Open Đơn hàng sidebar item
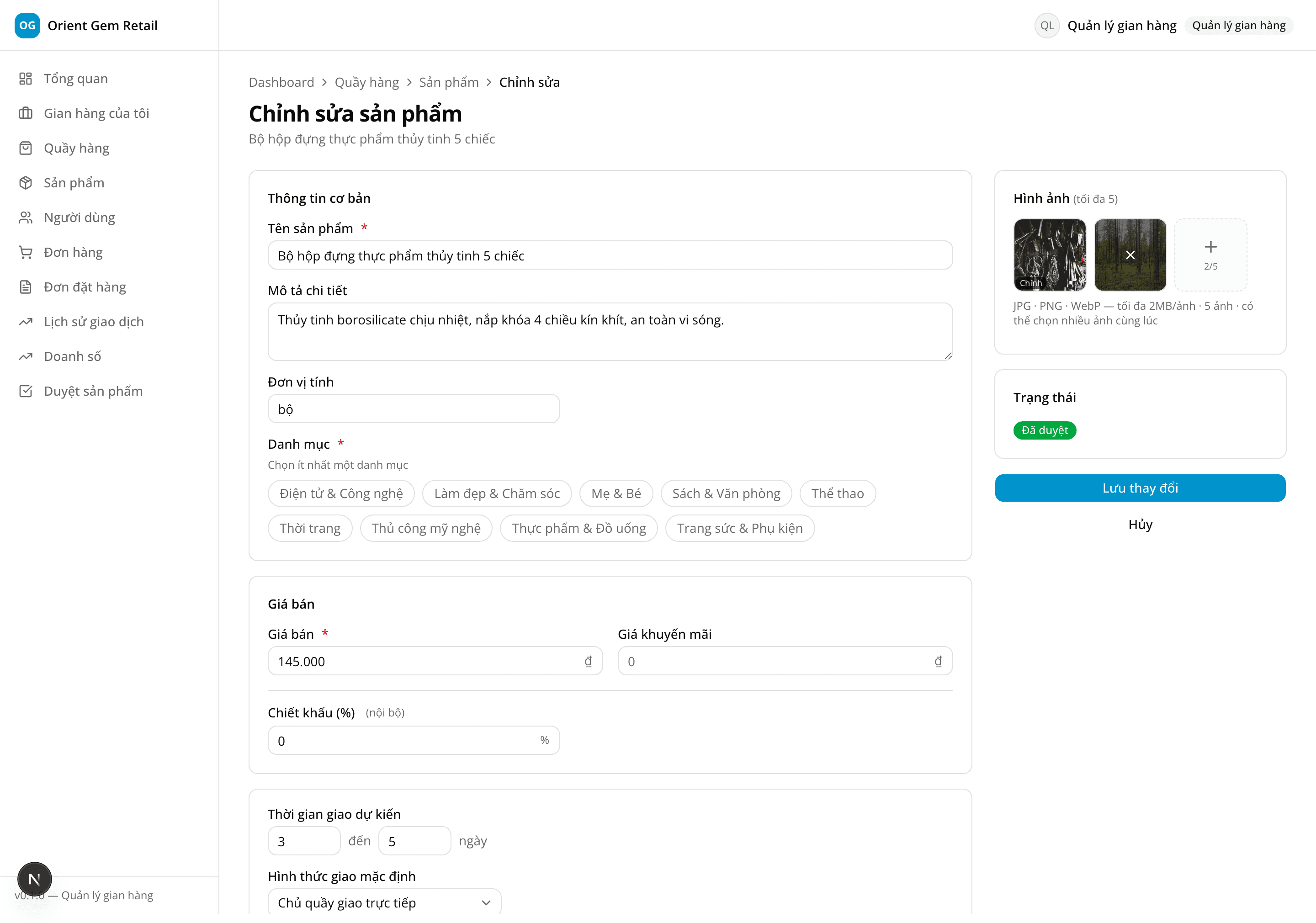The width and height of the screenshot is (1316, 923). pos(109,252)
